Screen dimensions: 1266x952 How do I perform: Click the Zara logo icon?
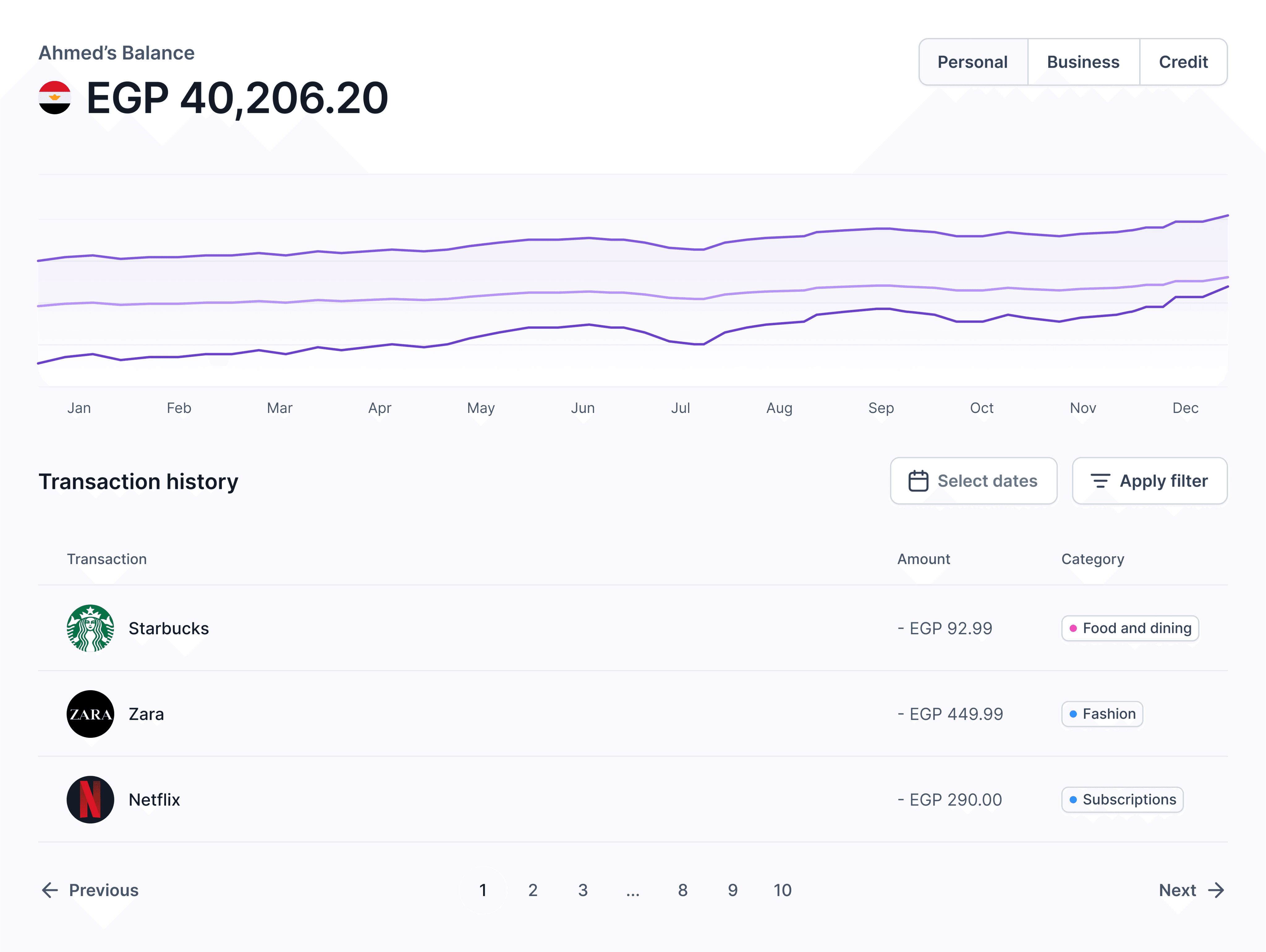tap(91, 714)
